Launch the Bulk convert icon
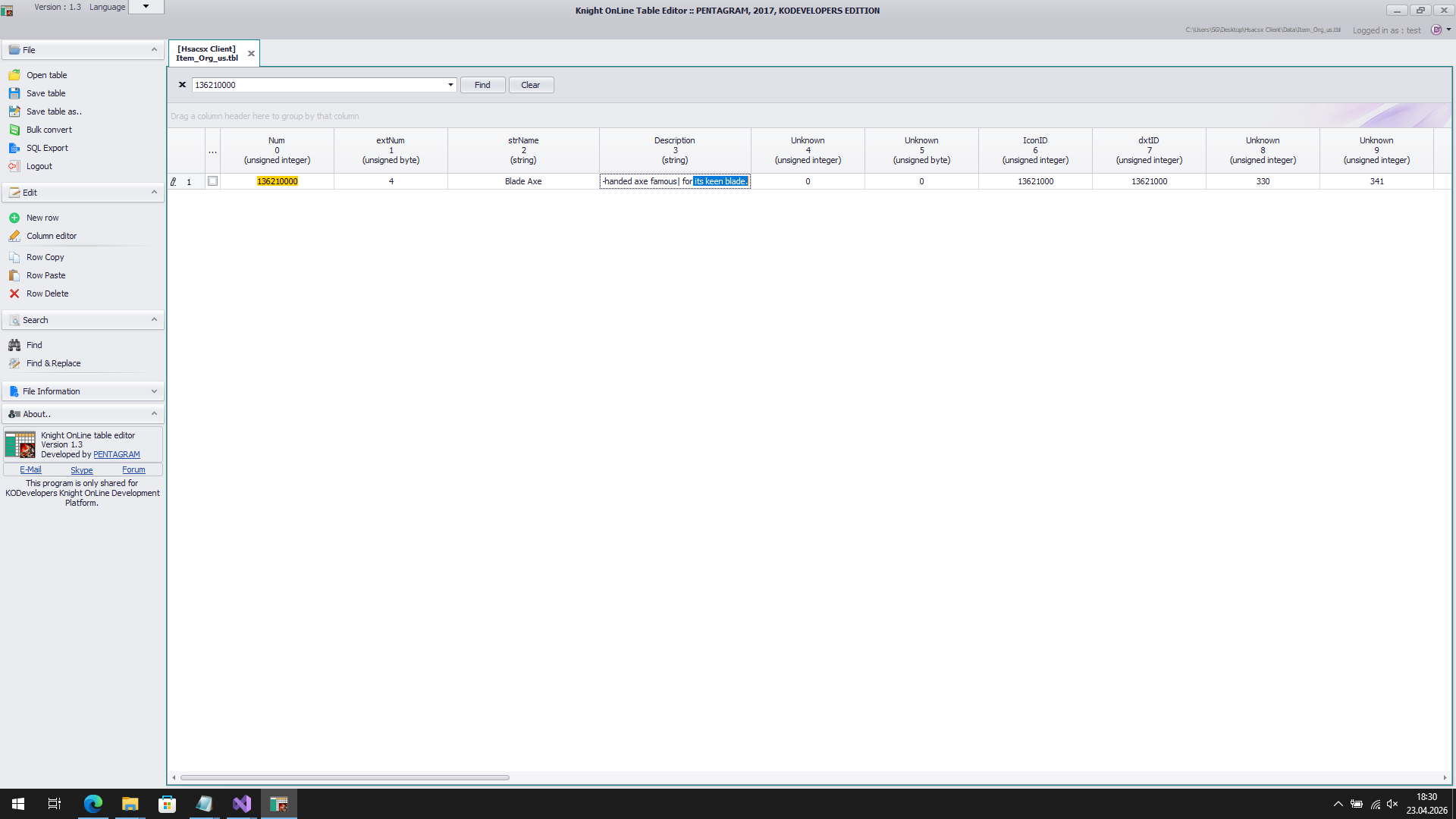 [x=14, y=130]
